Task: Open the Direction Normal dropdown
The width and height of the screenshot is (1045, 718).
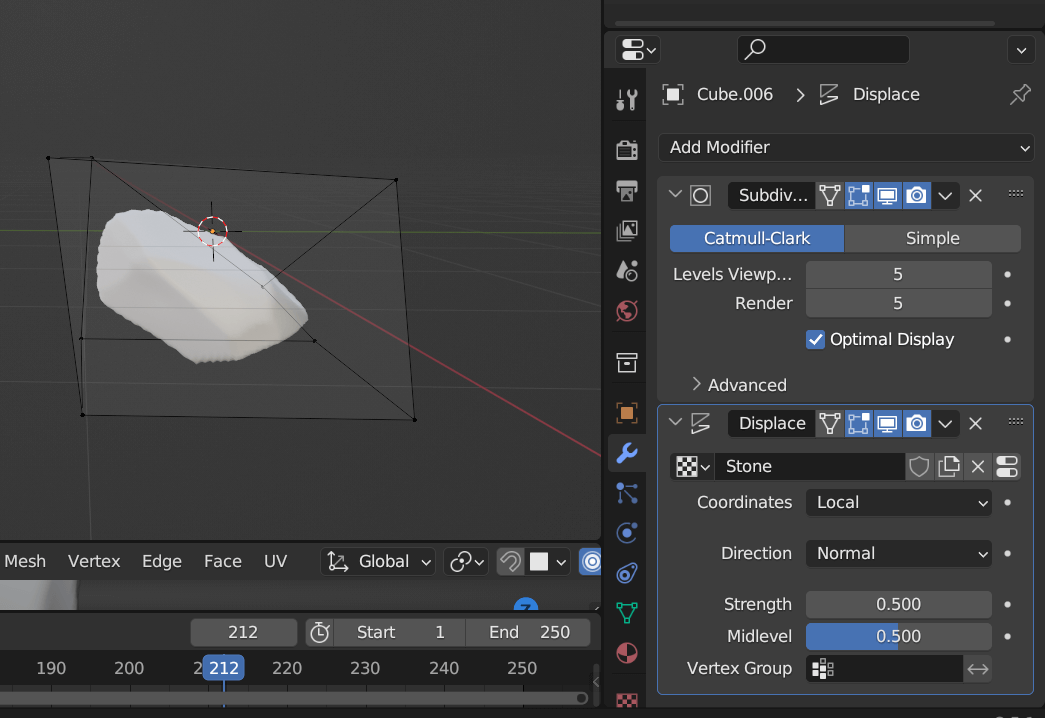Action: click(898, 553)
